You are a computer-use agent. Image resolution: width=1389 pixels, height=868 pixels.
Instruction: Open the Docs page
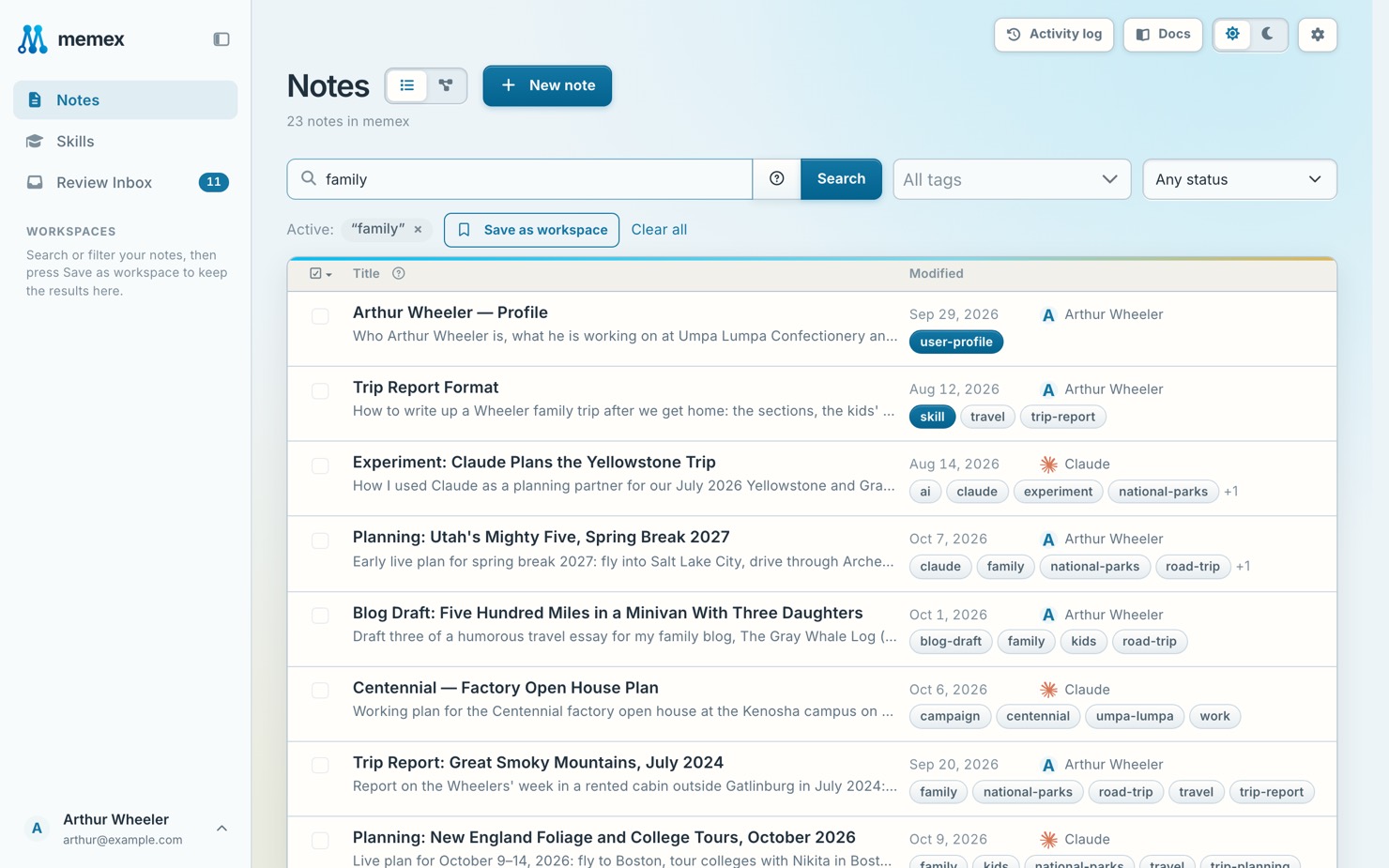tap(1163, 35)
